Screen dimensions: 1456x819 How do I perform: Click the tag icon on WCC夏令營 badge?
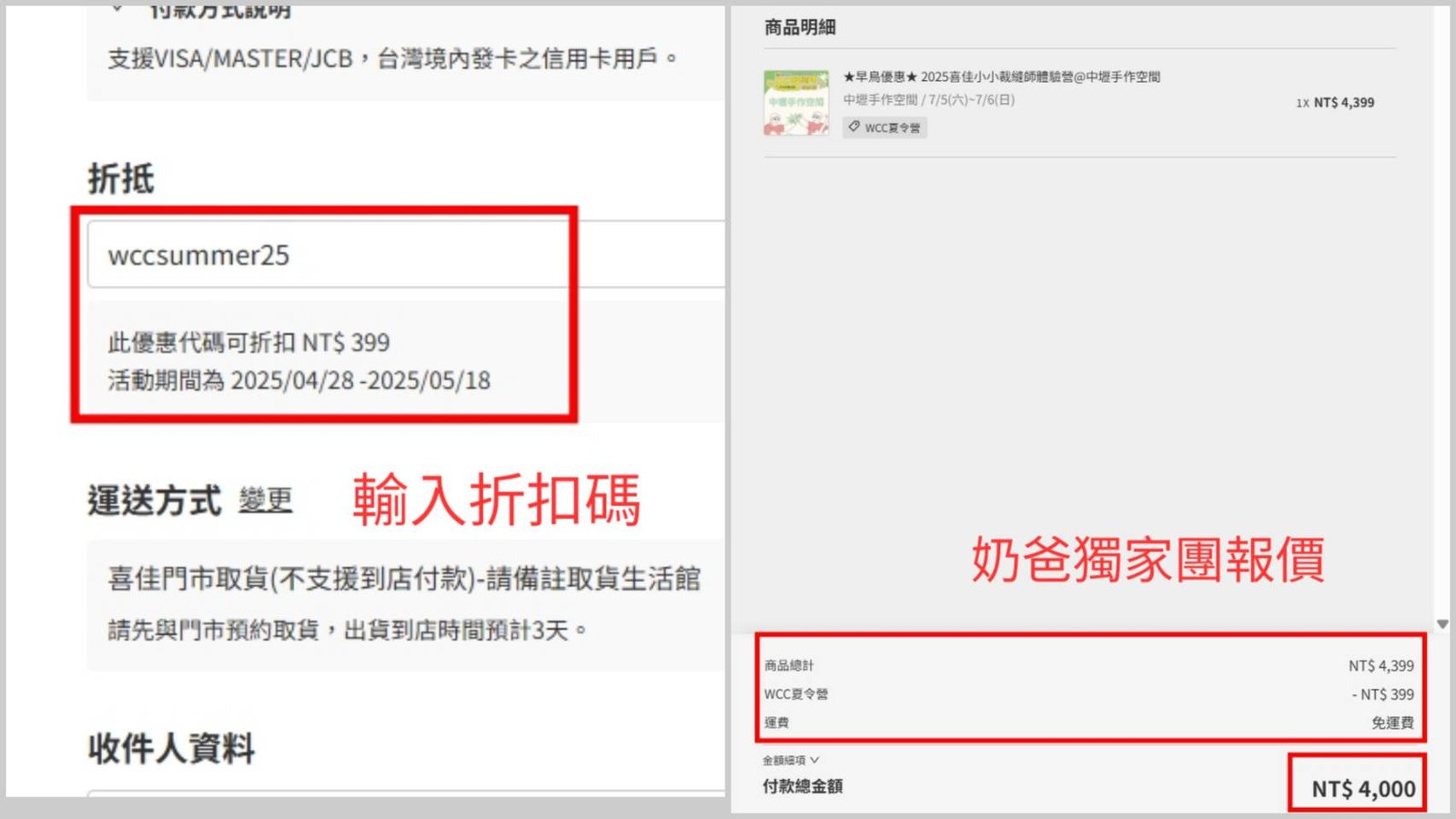tap(854, 127)
